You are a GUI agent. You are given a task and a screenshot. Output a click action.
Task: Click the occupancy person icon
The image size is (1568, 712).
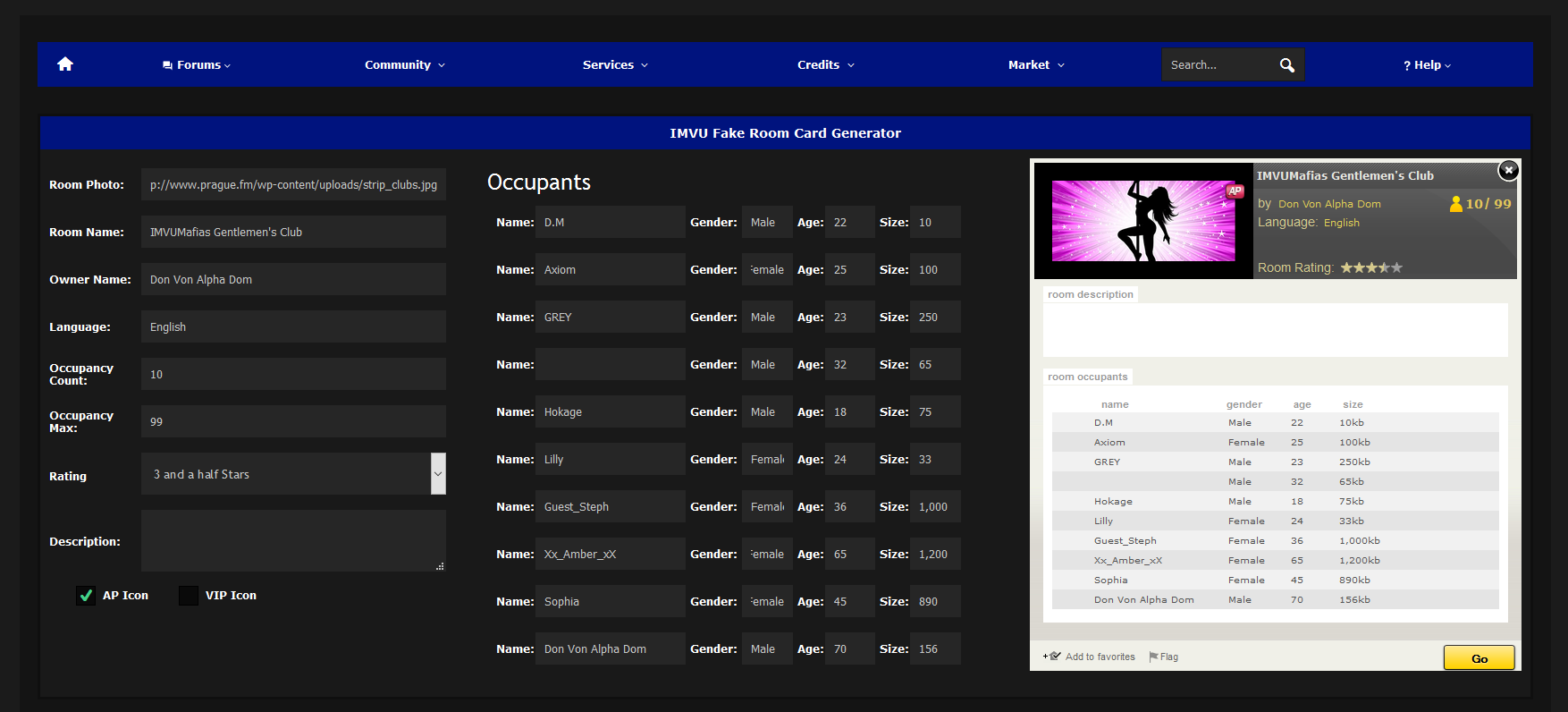[x=1455, y=204]
